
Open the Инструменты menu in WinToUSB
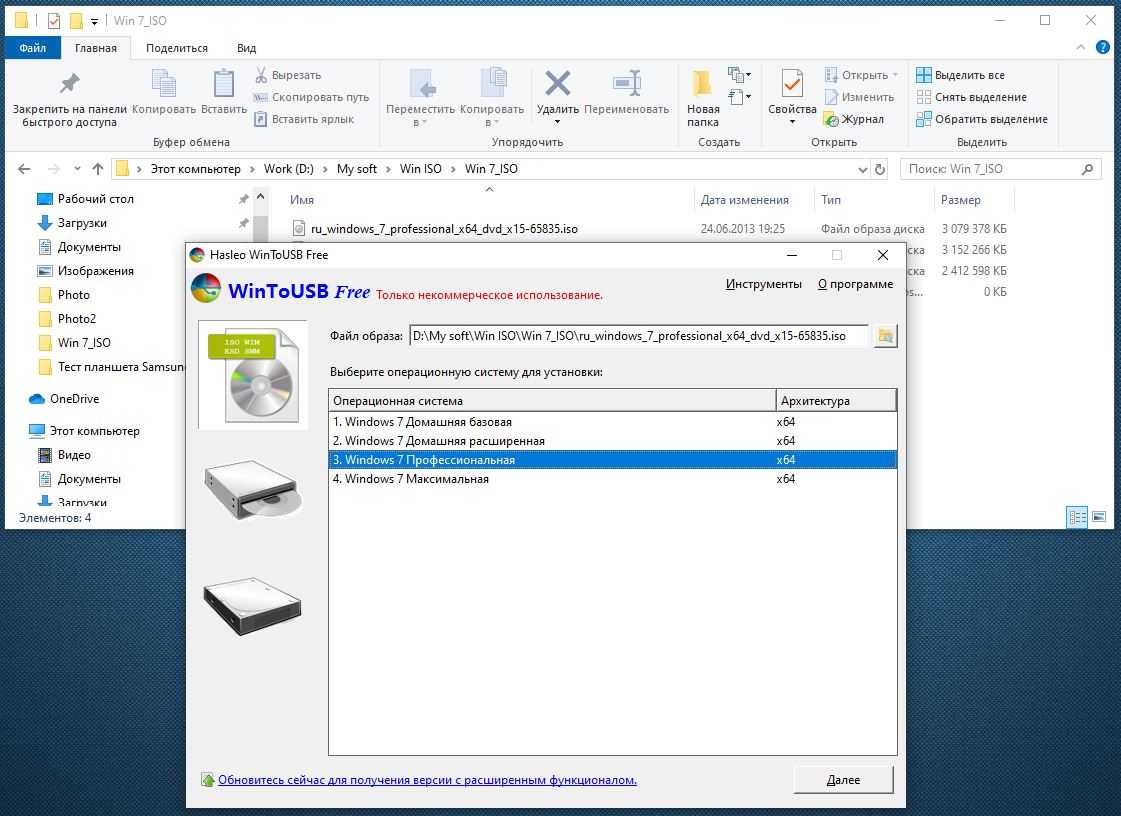tap(763, 284)
